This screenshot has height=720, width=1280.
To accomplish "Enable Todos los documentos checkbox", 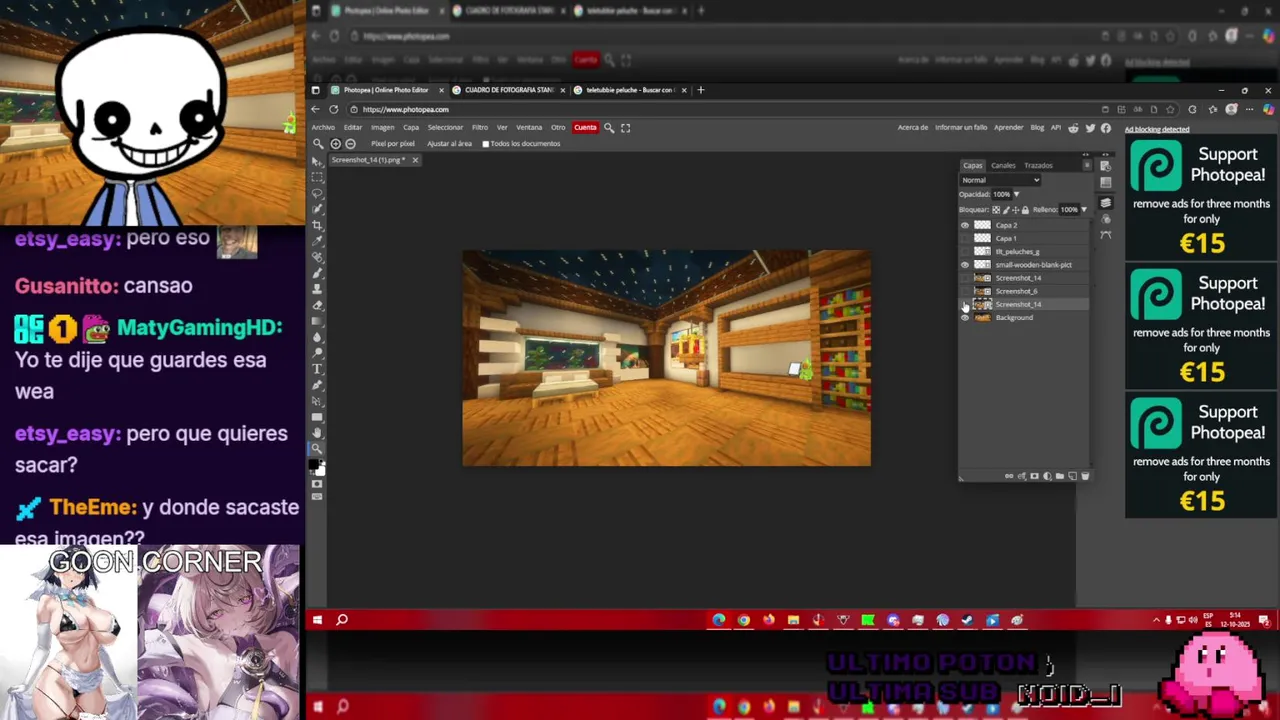I will coord(486,144).
